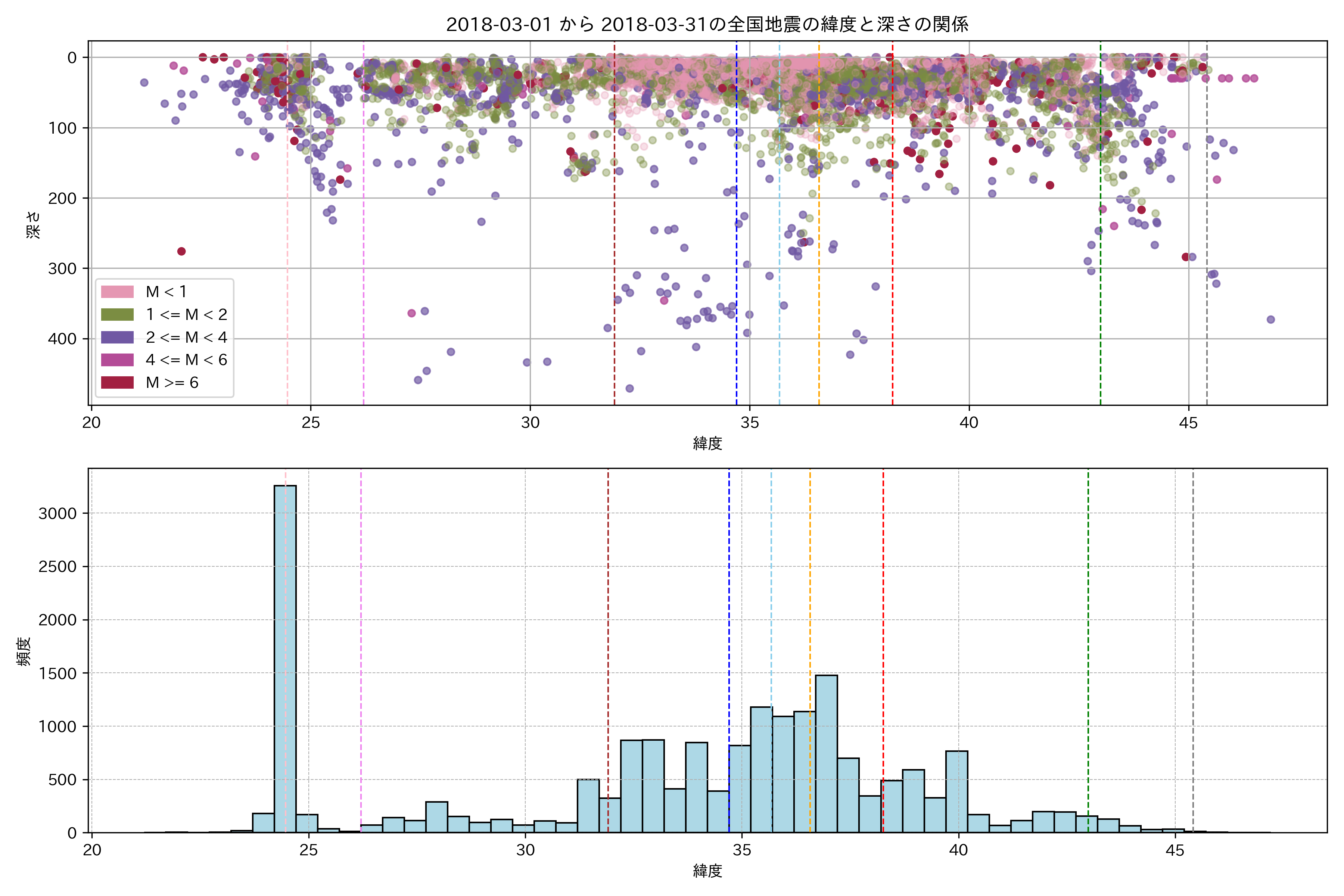Click the 400 depth tick label
The image size is (1344, 896).
pyautogui.click(x=62, y=339)
